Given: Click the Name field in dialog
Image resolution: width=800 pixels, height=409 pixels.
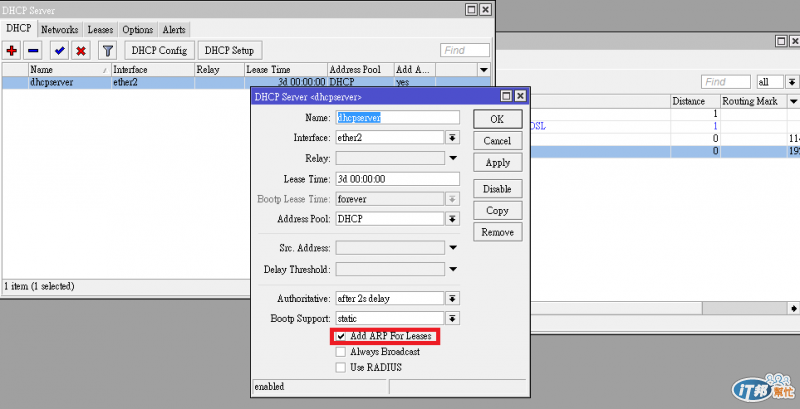Looking at the screenshot, I should point(397,118).
